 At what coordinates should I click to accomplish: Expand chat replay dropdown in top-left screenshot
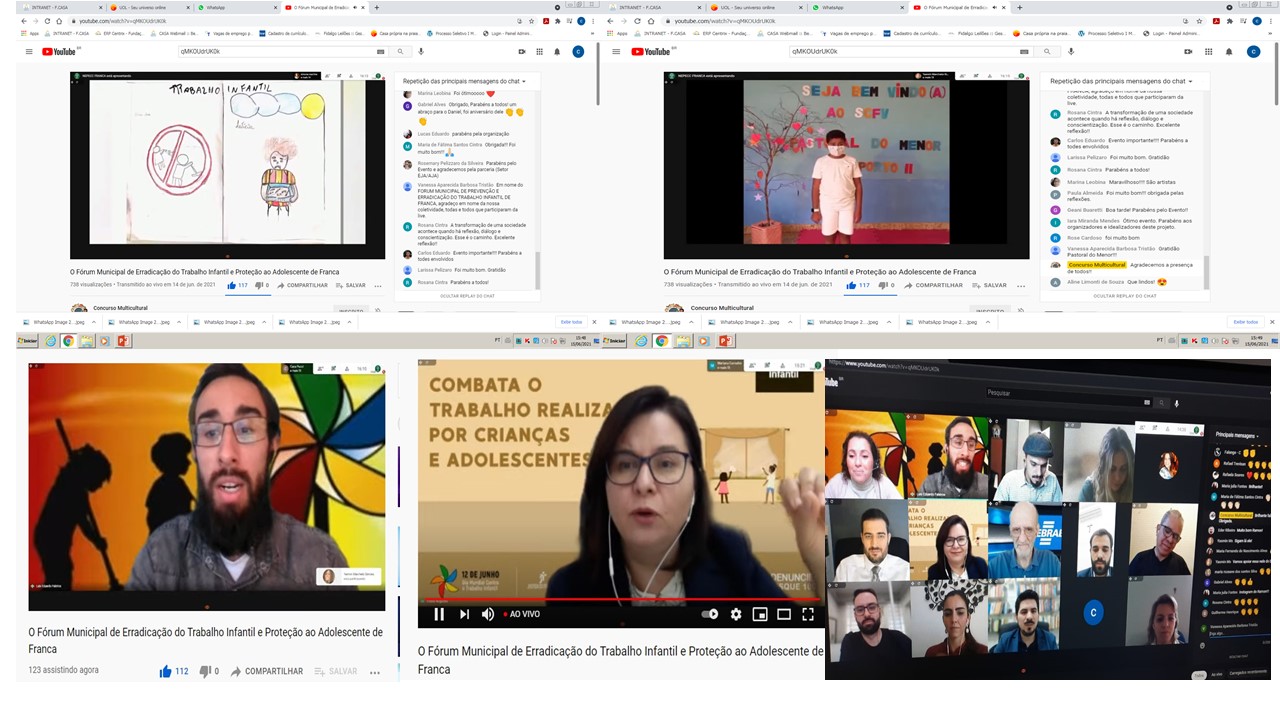[523, 81]
